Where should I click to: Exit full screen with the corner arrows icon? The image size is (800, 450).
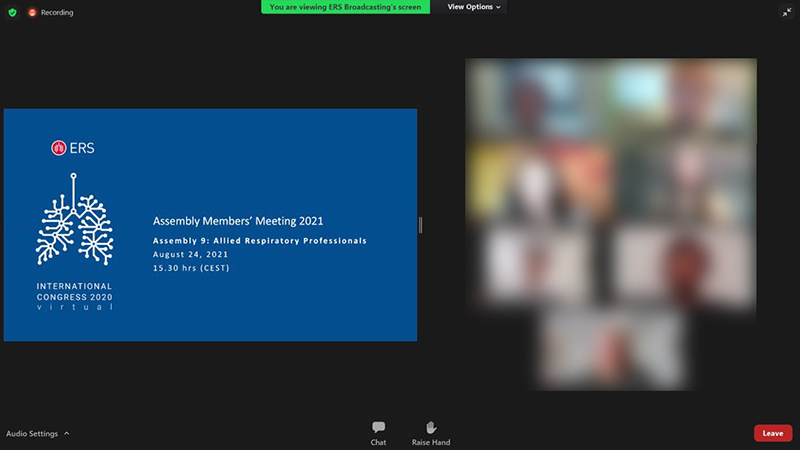tap(787, 12)
